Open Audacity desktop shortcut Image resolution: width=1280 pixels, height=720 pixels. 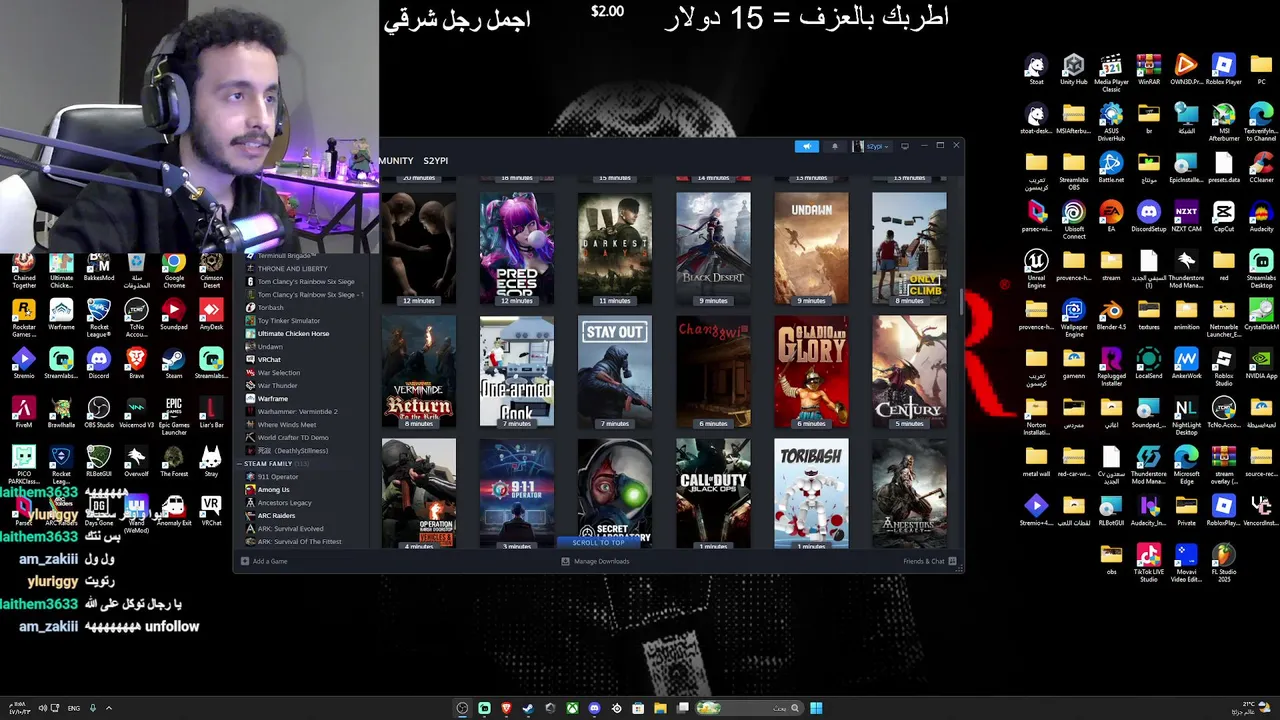pyautogui.click(x=1261, y=217)
